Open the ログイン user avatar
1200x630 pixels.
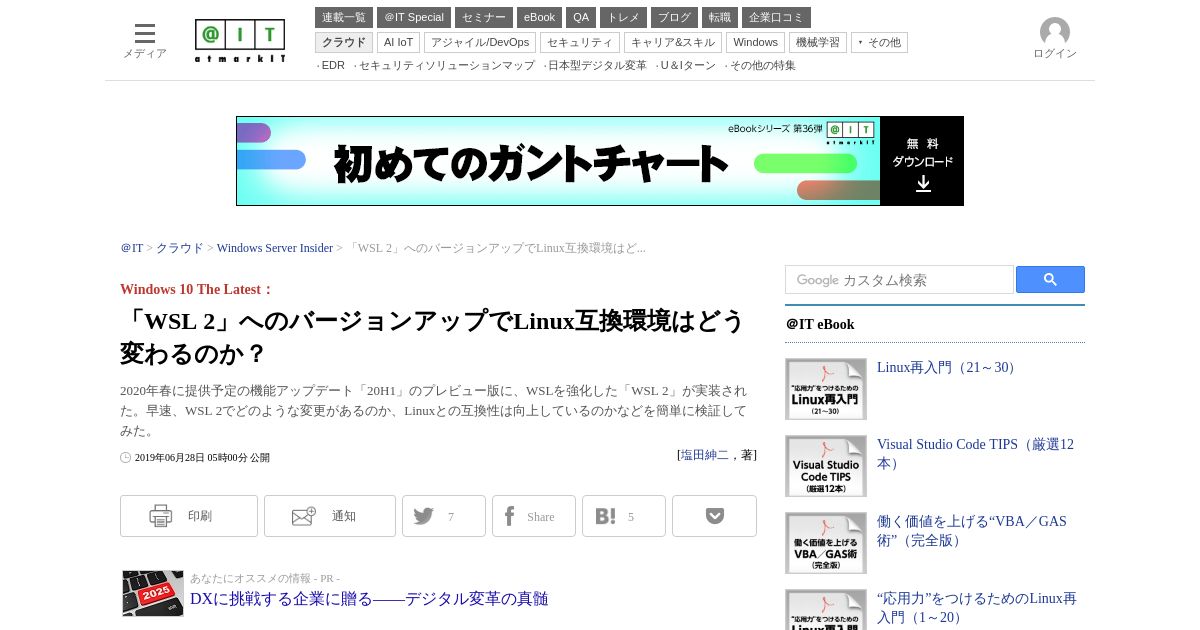(x=1055, y=39)
